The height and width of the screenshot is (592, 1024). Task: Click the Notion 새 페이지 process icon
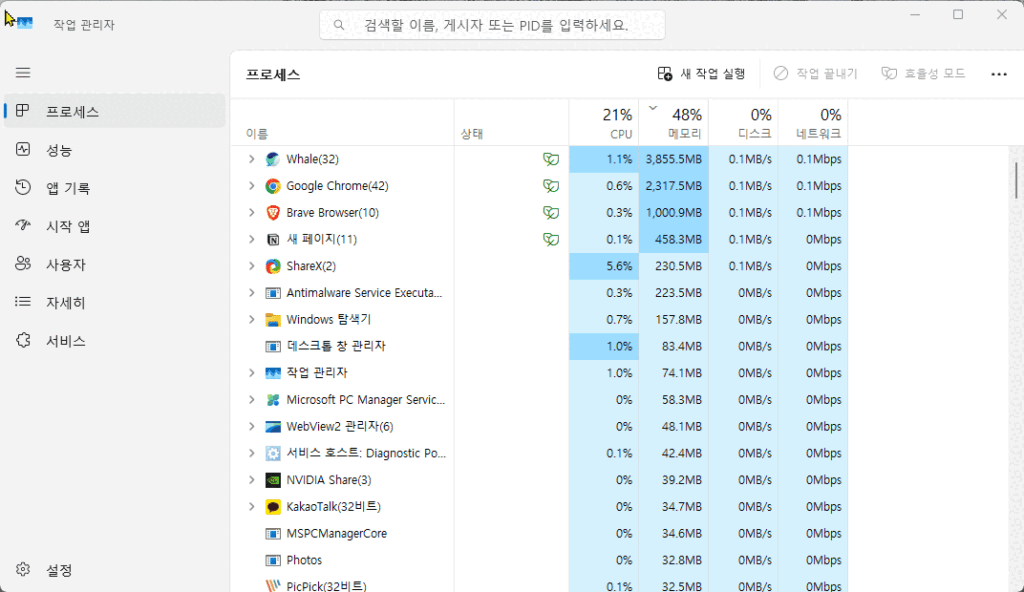(x=273, y=240)
